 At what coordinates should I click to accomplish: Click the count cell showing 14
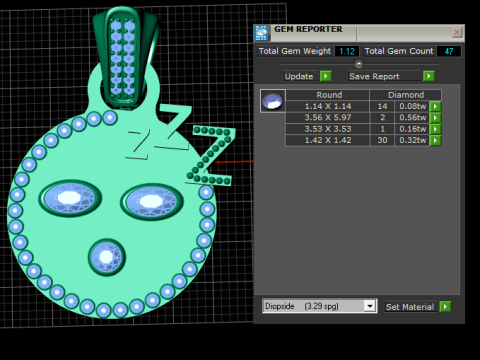coord(382,106)
